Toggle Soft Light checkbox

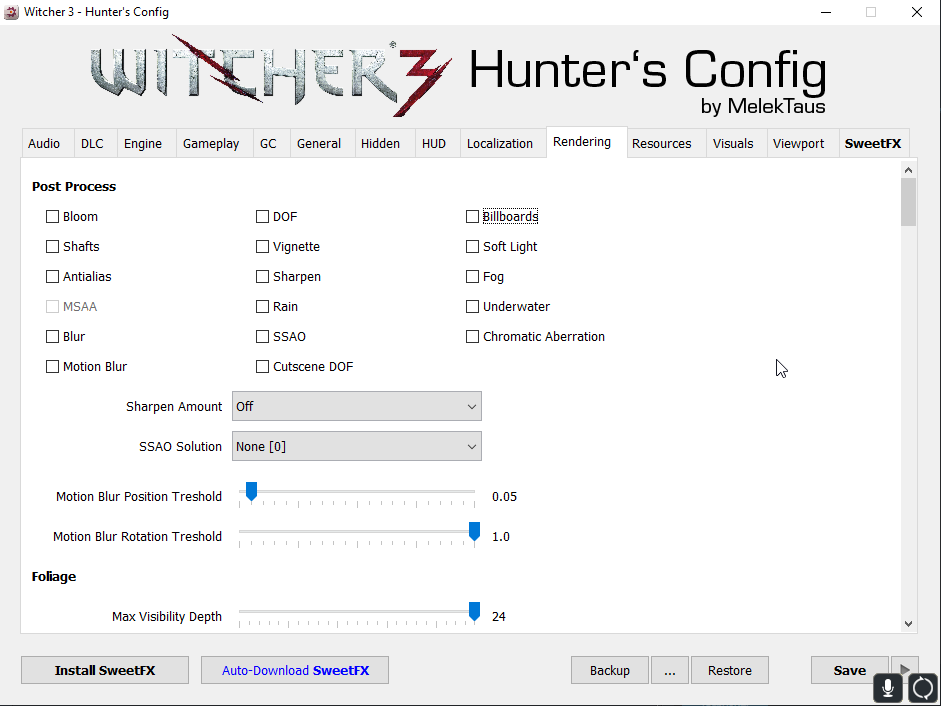coord(472,247)
